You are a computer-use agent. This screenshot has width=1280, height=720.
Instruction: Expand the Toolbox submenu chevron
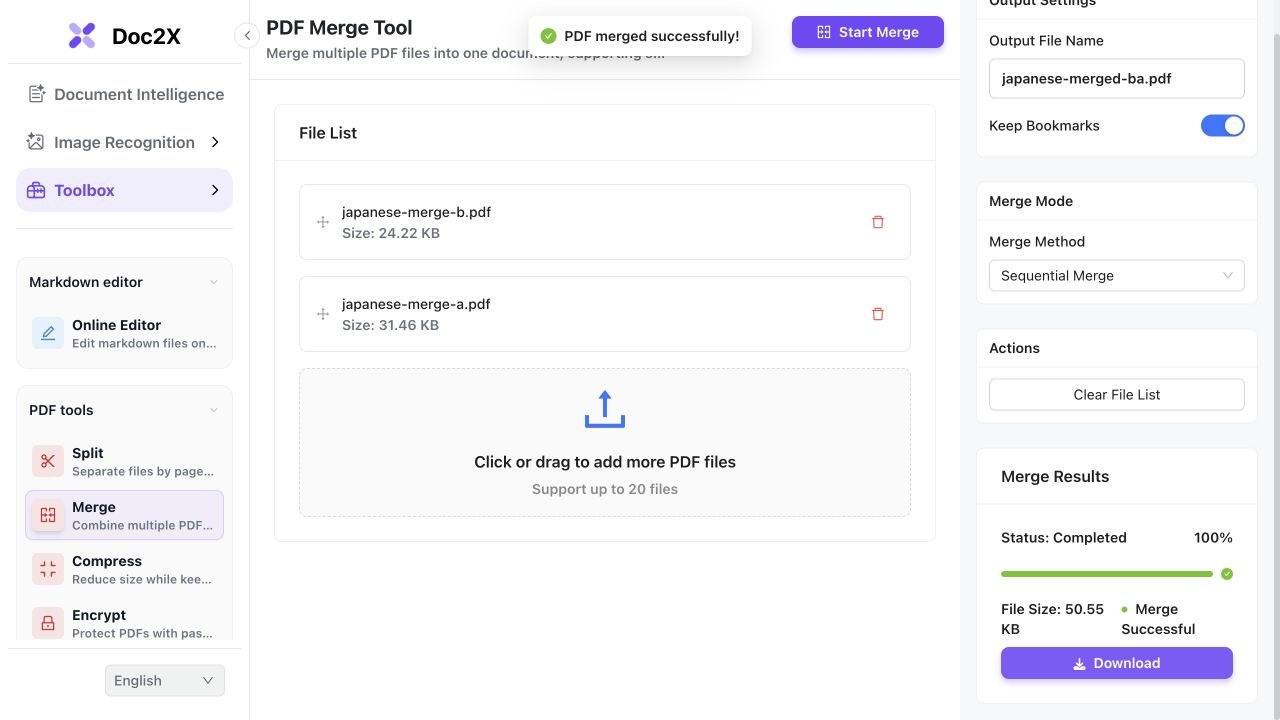tap(215, 190)
